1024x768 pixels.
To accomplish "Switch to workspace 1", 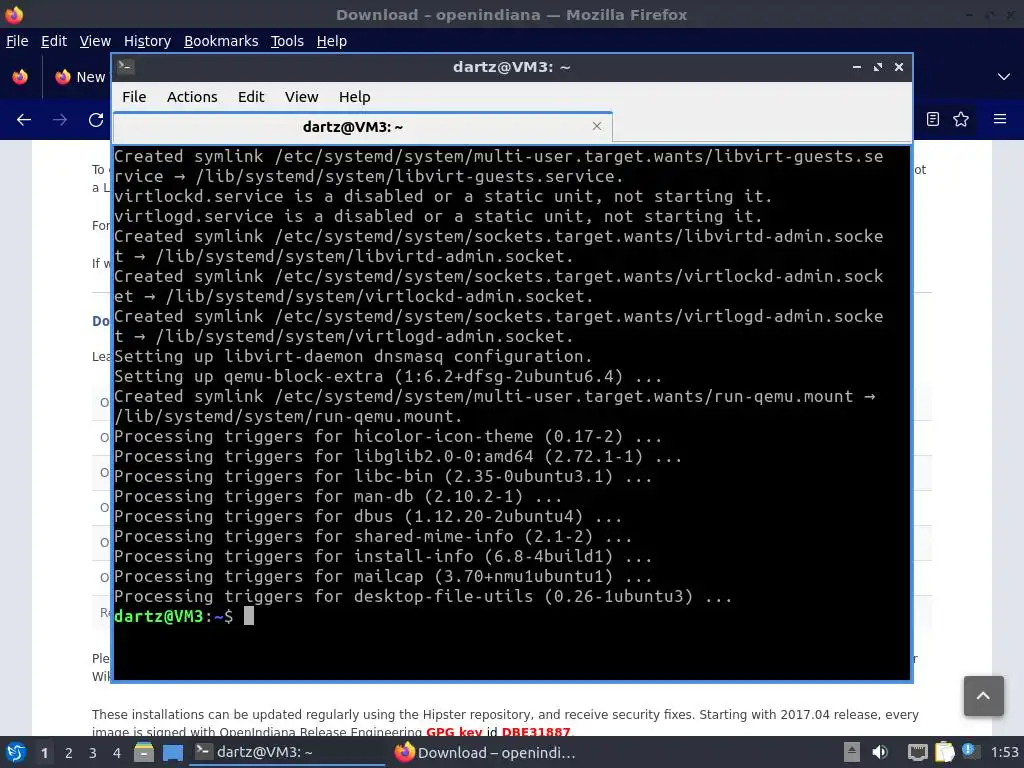I will [44, 753].
